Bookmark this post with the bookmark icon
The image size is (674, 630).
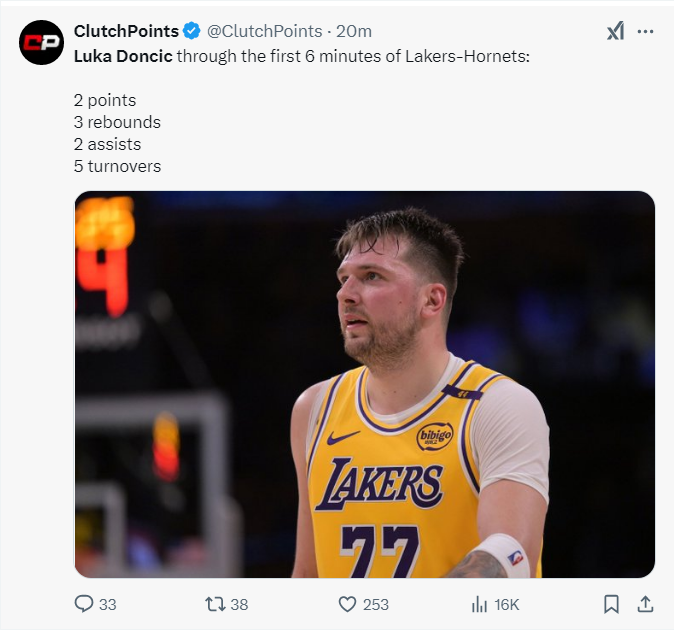pyautogui.click(x=612, y=604)
